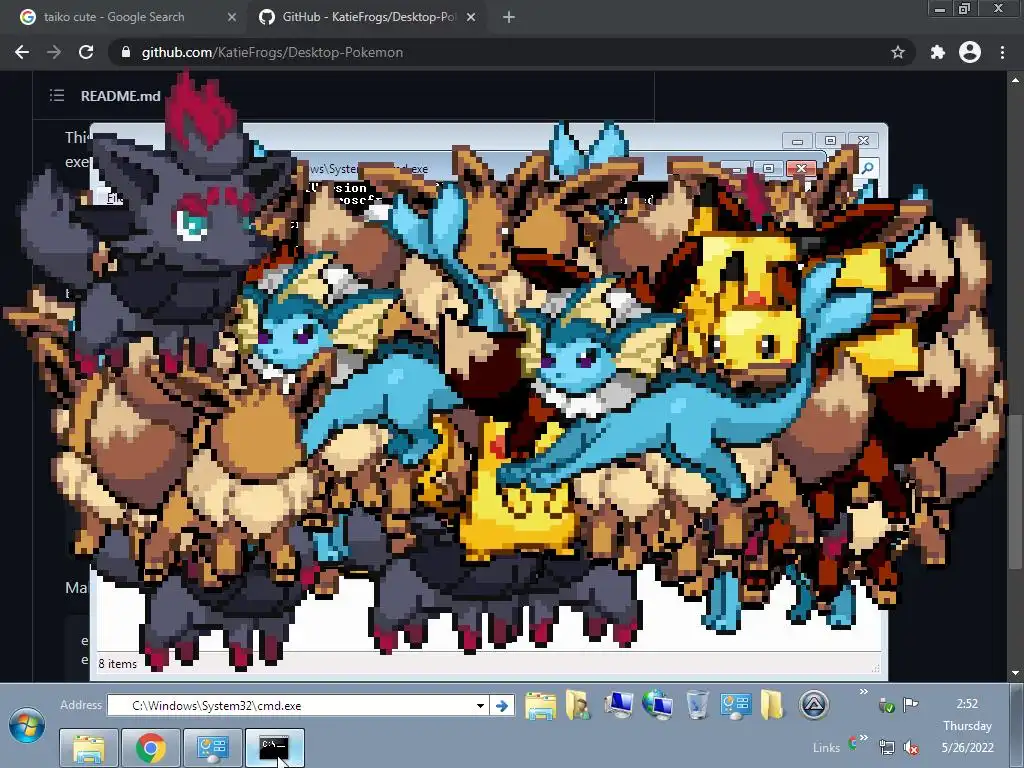
Task: Open the plain yellow folder toolbar icon
Action: (x=772, y=705)
